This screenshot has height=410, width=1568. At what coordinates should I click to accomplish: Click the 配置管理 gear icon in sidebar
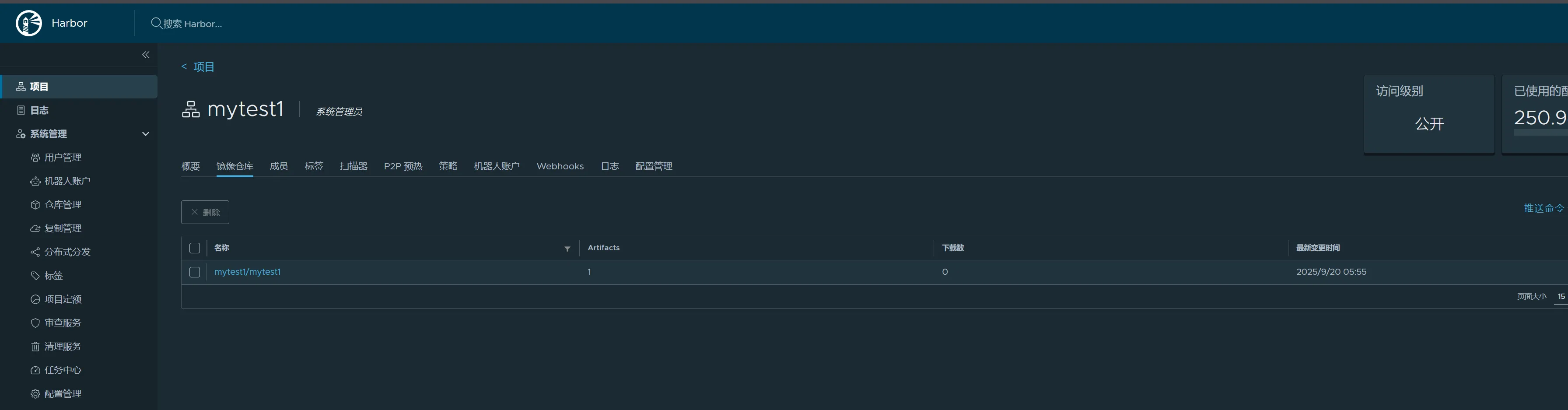pos(35,393)
